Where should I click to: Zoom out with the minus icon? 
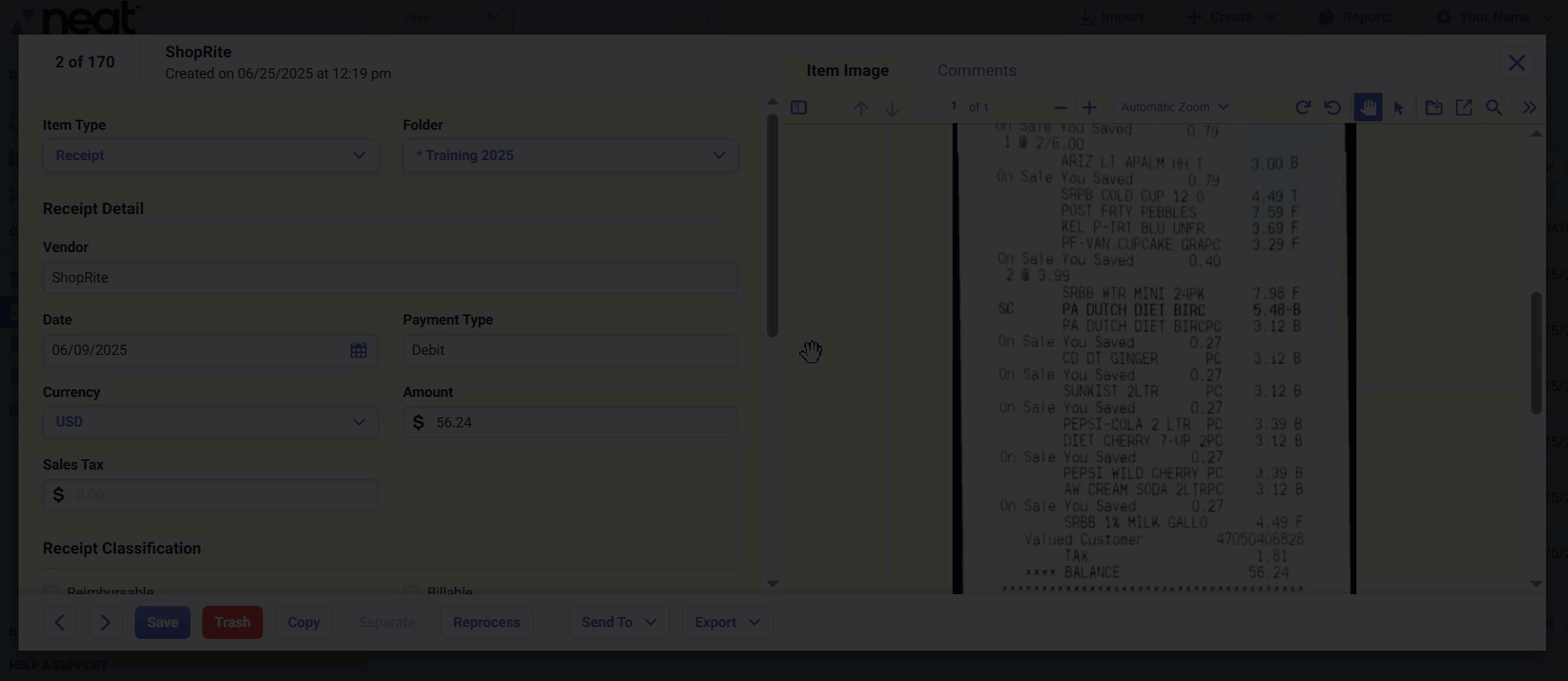pyautogui.click(x=1061, y=108)
